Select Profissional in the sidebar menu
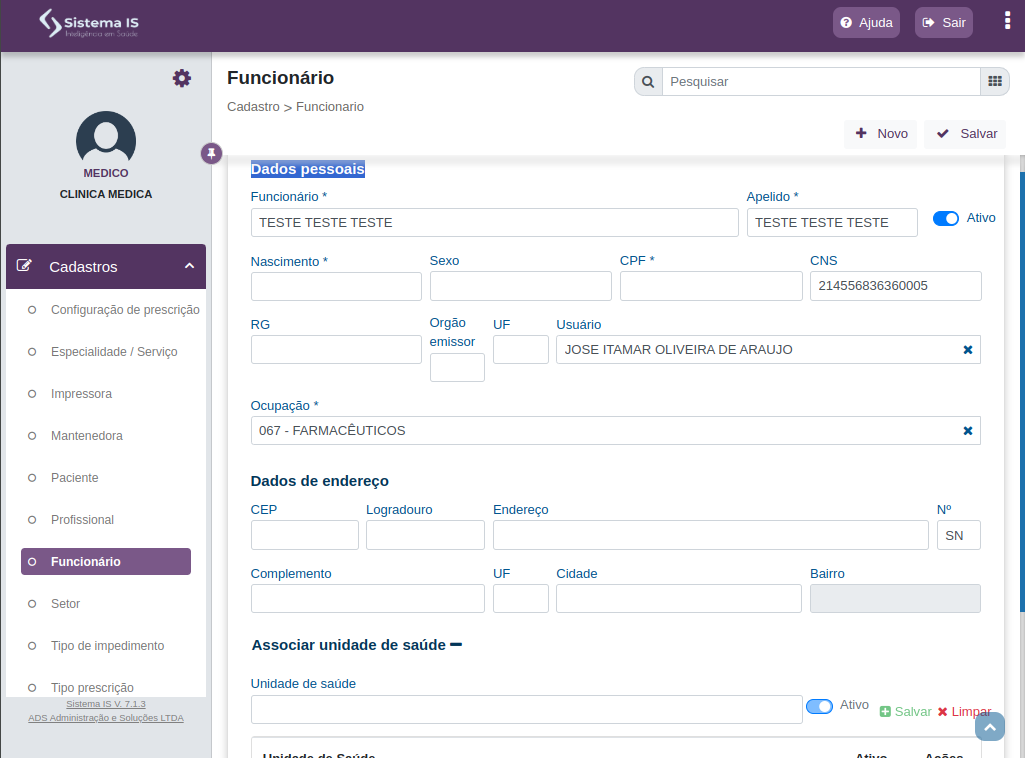1025x758 pixels. (x=82, y=519)
